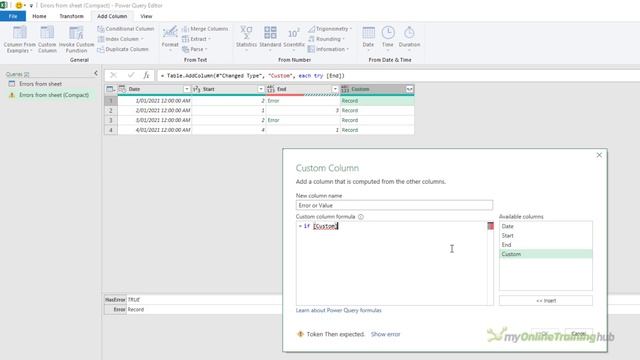Click the Custom column type icon
The image size is (640, 360).
pos(345,89)
